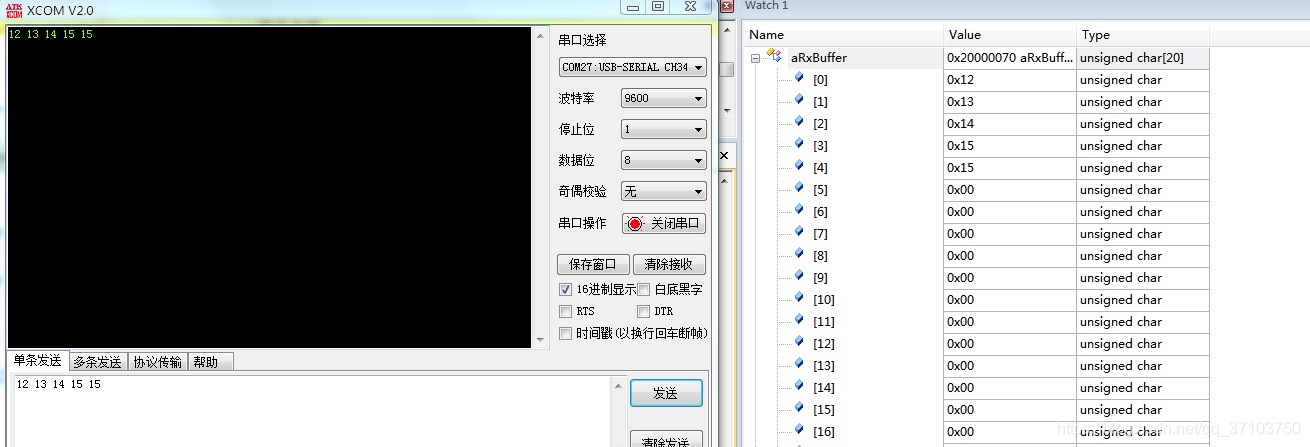Image resolution: width=1310 pixels, height=447 pixels.
Task: Click the XCOM app icon in title bar
Action: (x=15, y=9)
